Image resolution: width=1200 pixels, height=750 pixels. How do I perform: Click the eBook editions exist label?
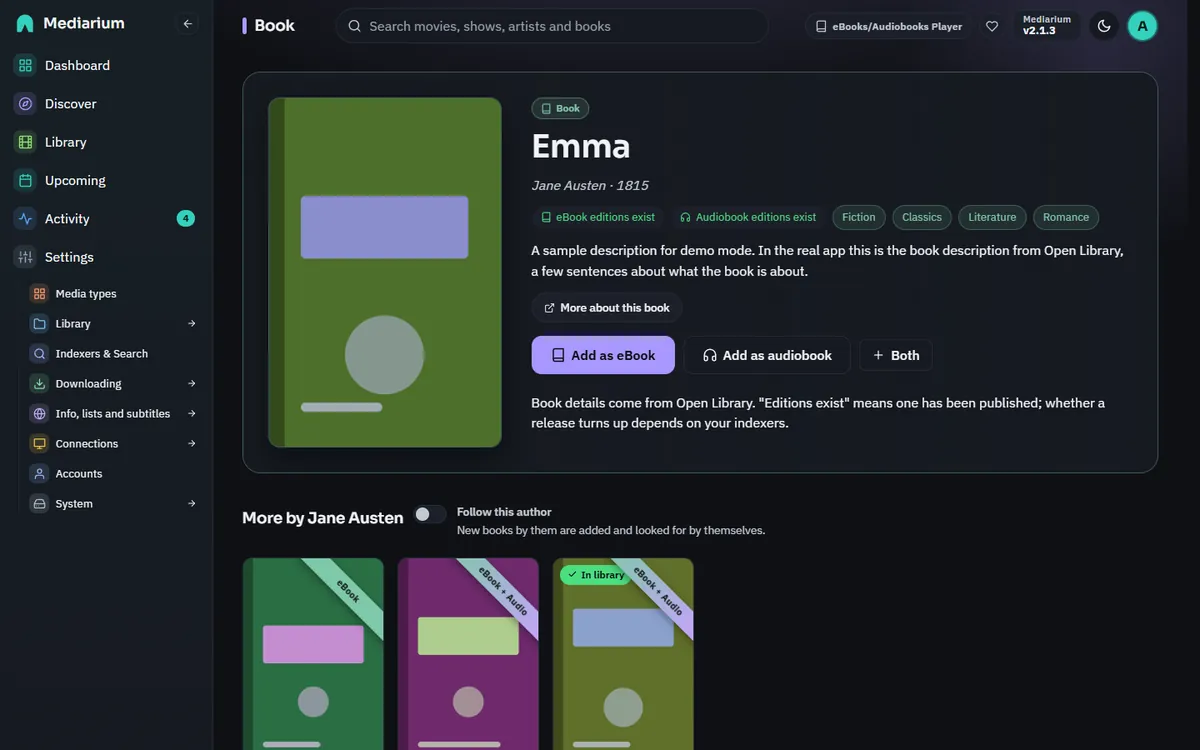point(598,217)
